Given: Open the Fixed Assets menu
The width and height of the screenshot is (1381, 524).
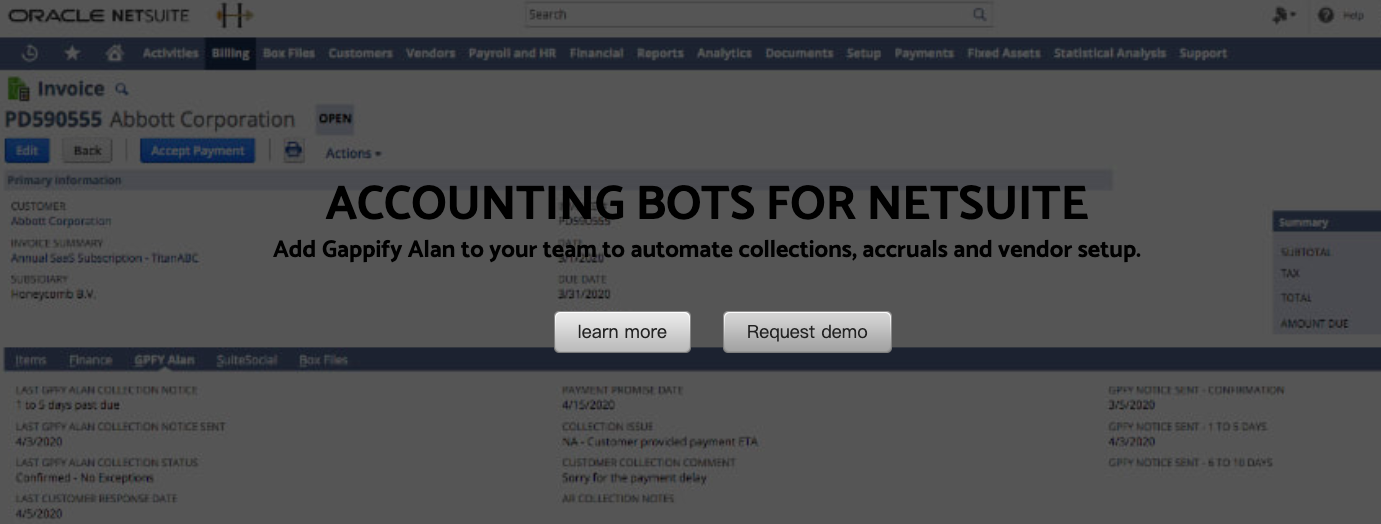Looking at the screenshot, I should [x=1003, y=53].
